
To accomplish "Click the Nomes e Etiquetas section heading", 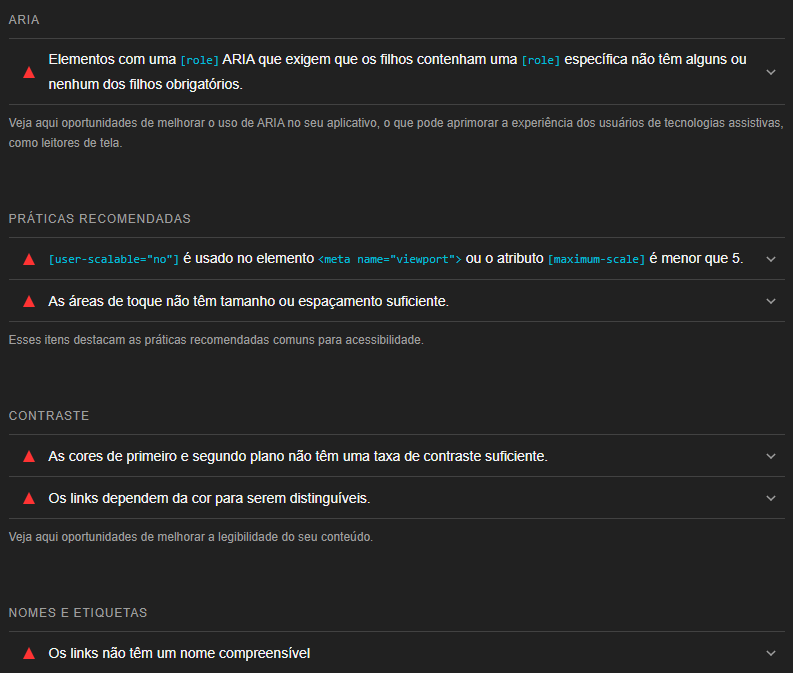I will point(78,612).
